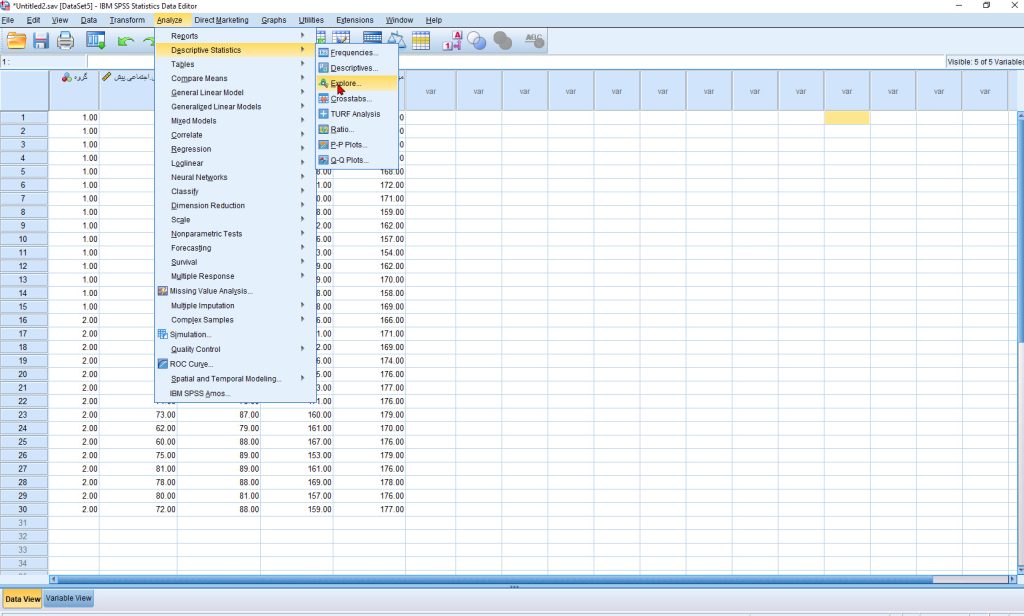
Task: Click the Simulation menu icon
Action: pyautogui.click(x=163, y=334)
